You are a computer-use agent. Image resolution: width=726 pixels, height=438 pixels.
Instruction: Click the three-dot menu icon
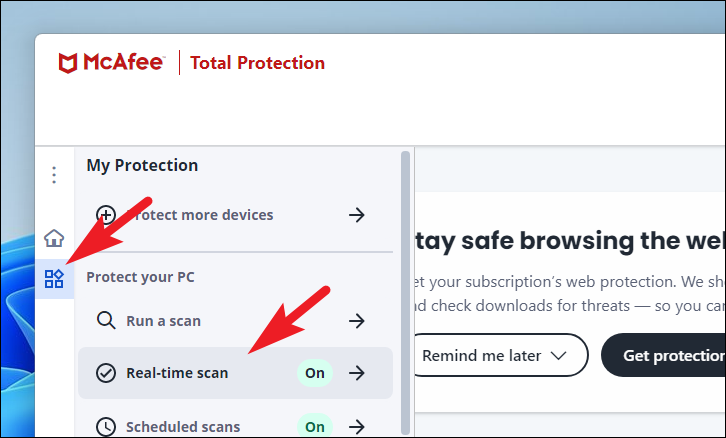pos(54,175)
